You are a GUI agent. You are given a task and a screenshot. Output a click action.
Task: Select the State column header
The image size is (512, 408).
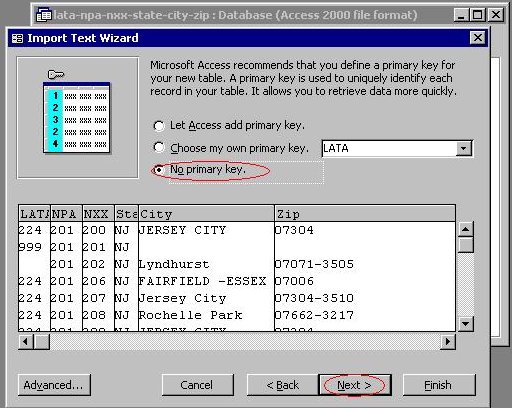click(126, 214)
